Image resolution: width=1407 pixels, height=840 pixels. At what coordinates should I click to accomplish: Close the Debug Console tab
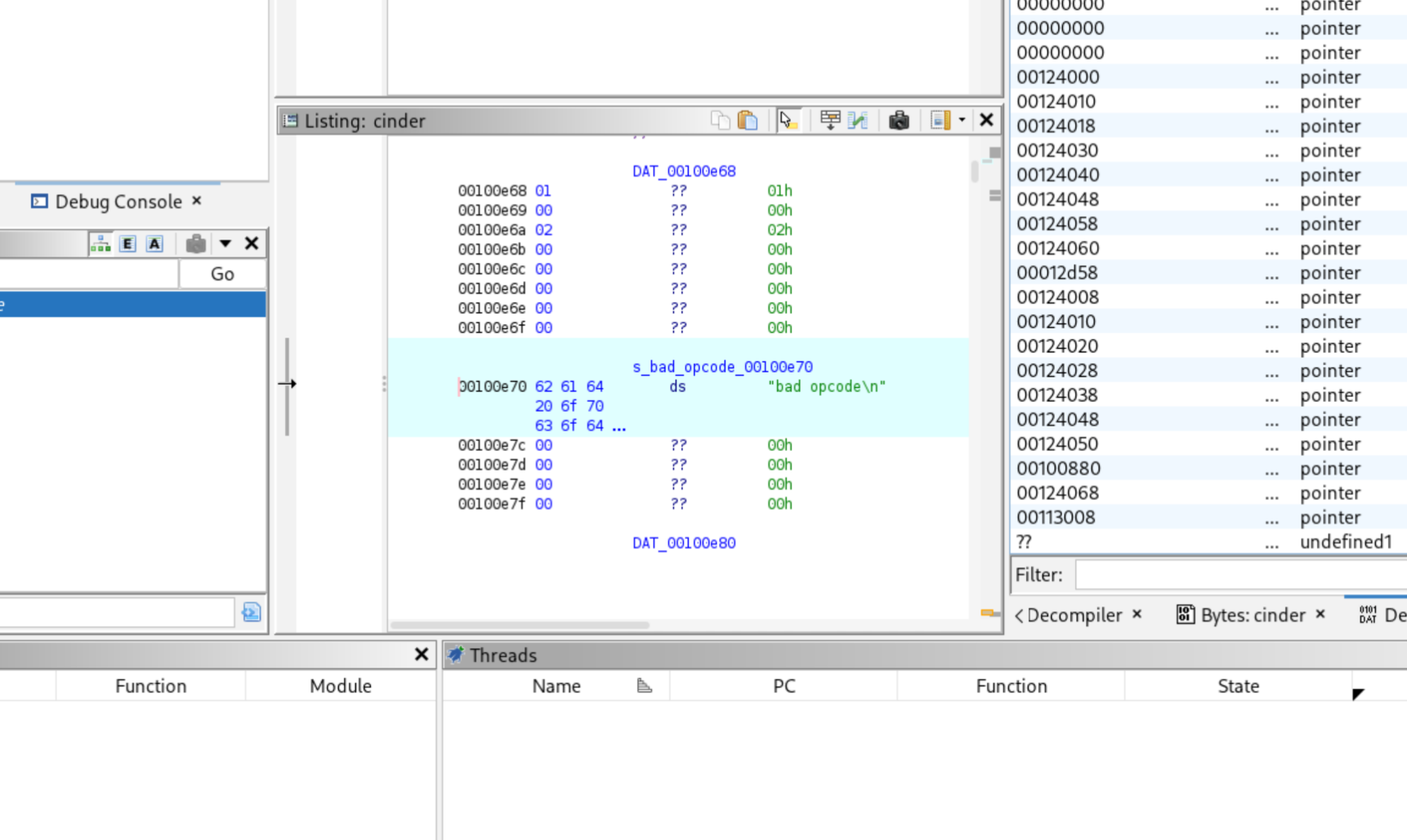tap(197, 200)
